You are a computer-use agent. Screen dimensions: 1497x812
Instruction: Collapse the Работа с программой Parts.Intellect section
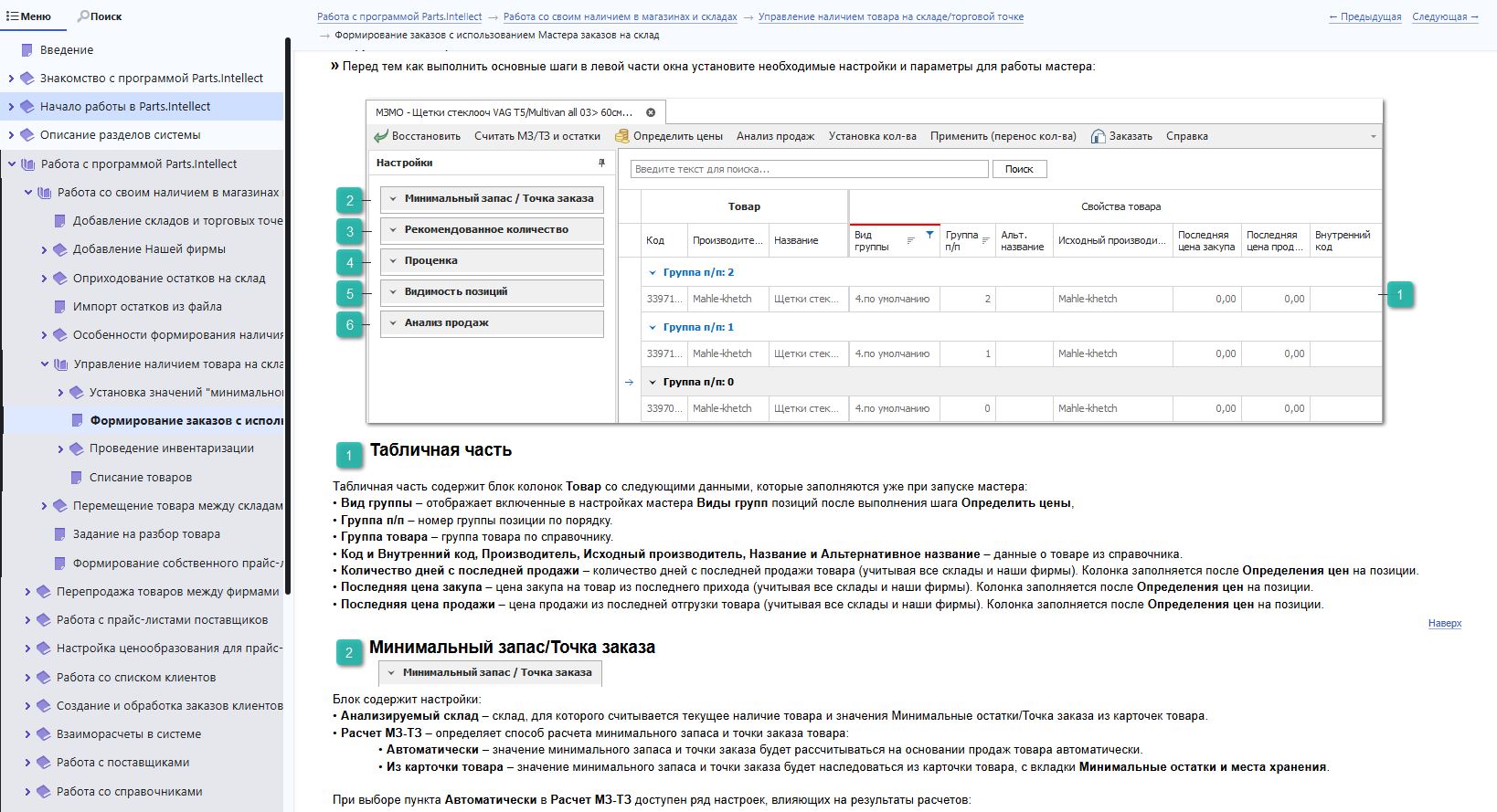(11, 164)
